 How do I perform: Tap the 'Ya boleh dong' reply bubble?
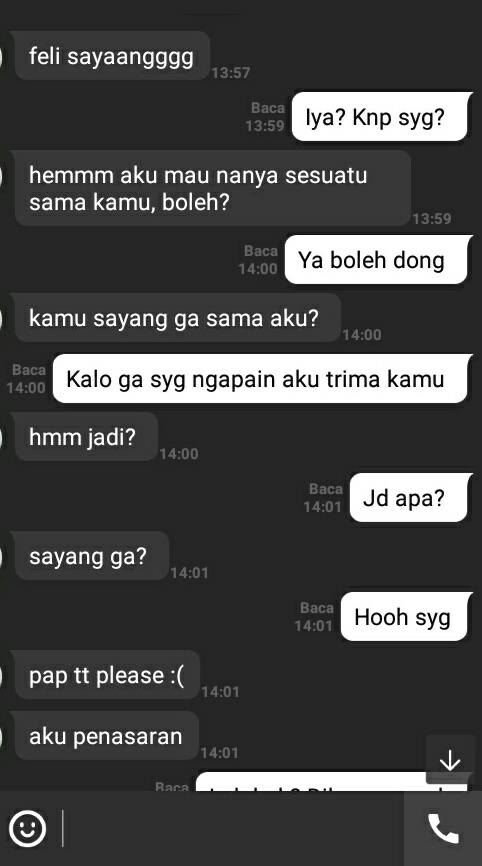coord(378,260)
